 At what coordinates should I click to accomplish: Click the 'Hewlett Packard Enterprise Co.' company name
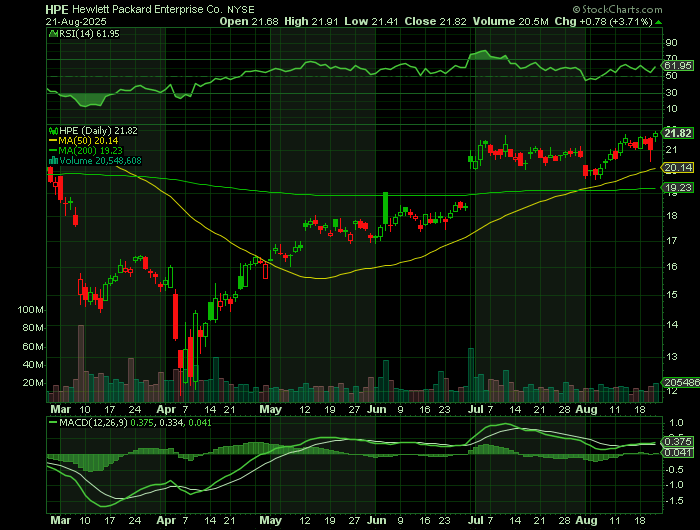click(x=148, y=9)
